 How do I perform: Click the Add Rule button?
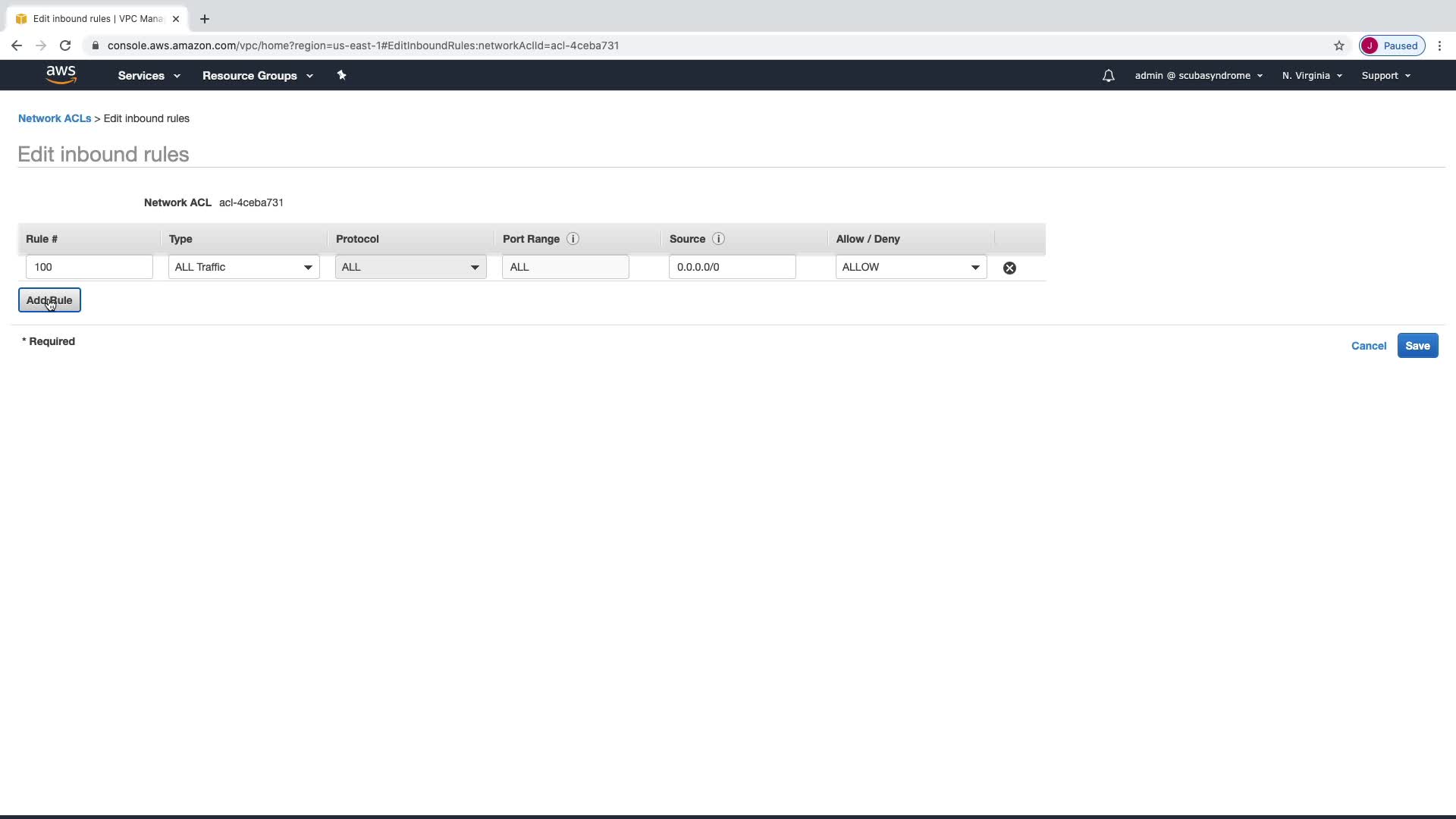pos(49,300)
